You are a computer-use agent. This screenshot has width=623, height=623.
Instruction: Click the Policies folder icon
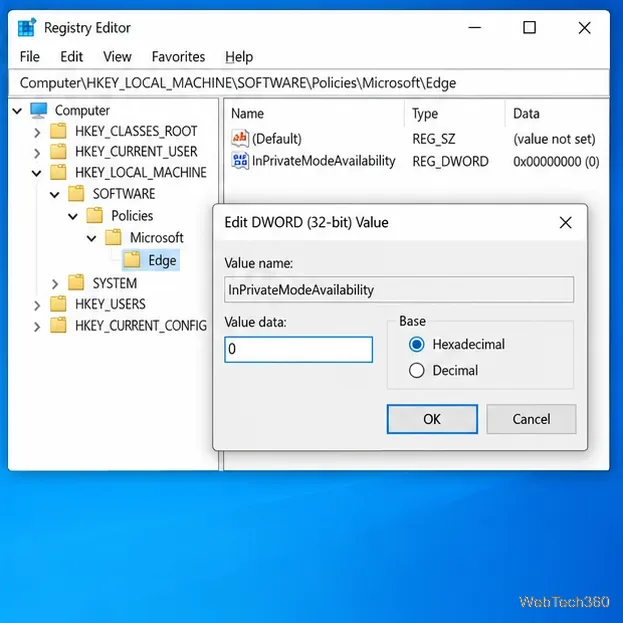pos(95,215)
